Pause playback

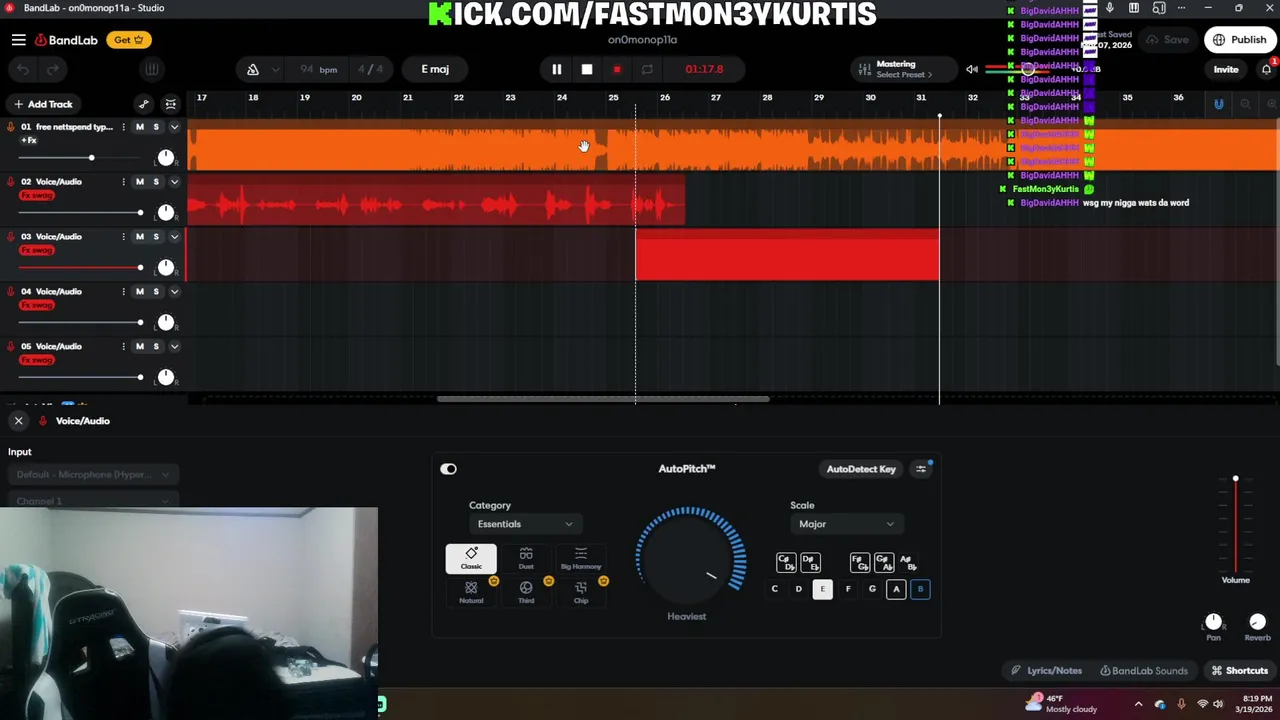pos(557,69)
